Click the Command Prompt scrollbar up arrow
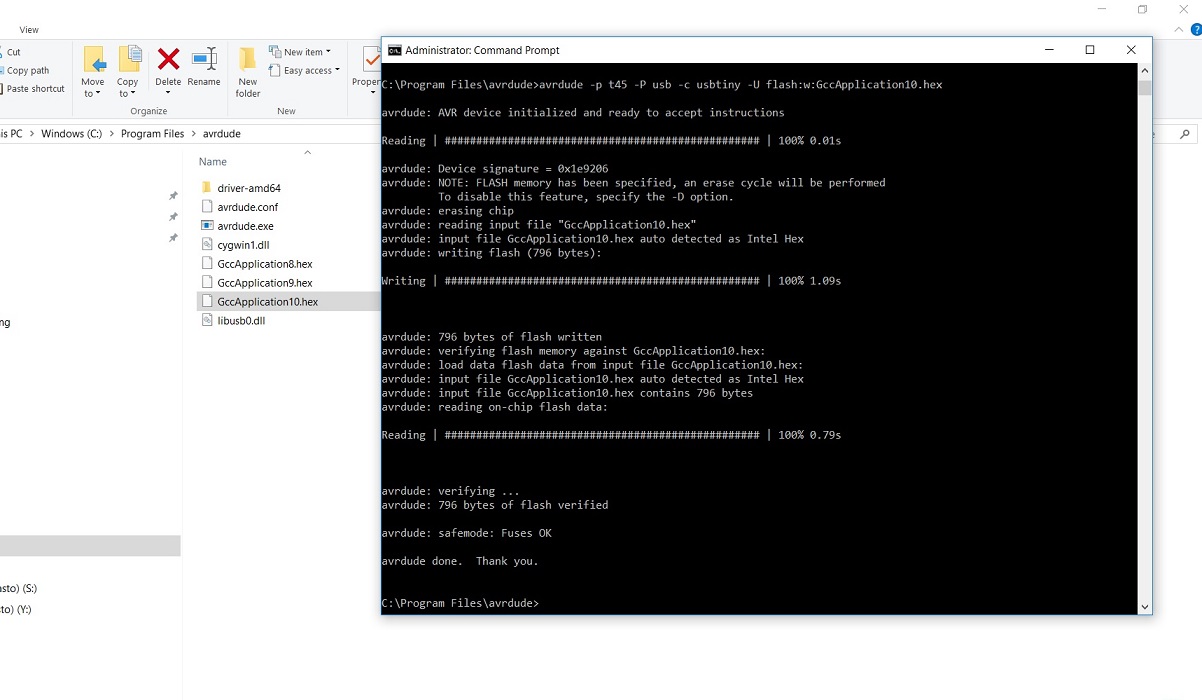Image resolution: width=1202 pixels, height=700 pixels. (1145, 72)
